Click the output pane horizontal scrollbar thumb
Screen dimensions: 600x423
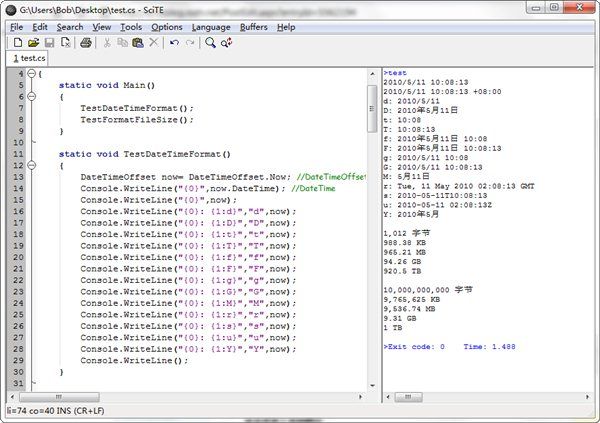tap(408, 397)
